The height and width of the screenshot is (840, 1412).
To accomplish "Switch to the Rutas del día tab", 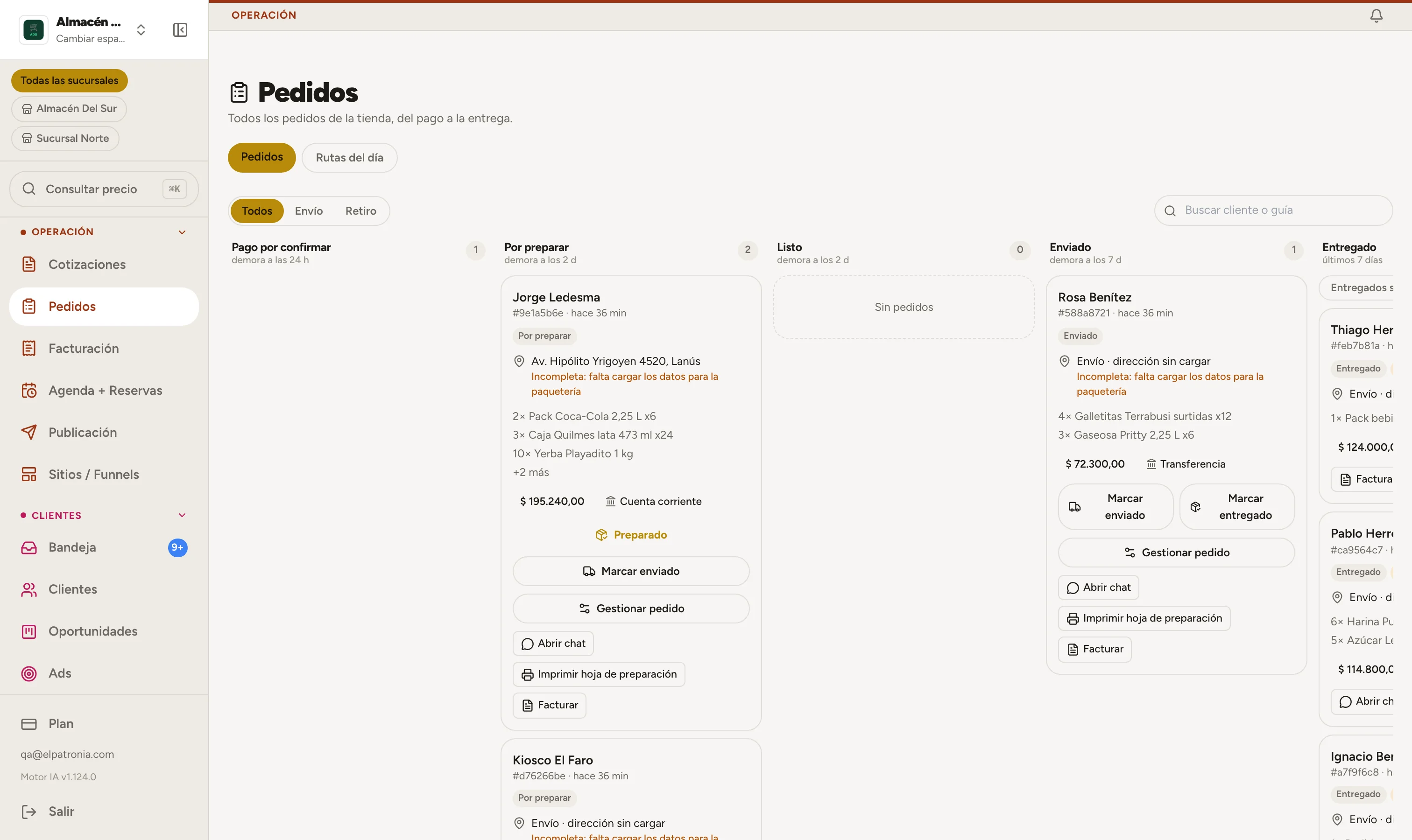I will 349,157.
